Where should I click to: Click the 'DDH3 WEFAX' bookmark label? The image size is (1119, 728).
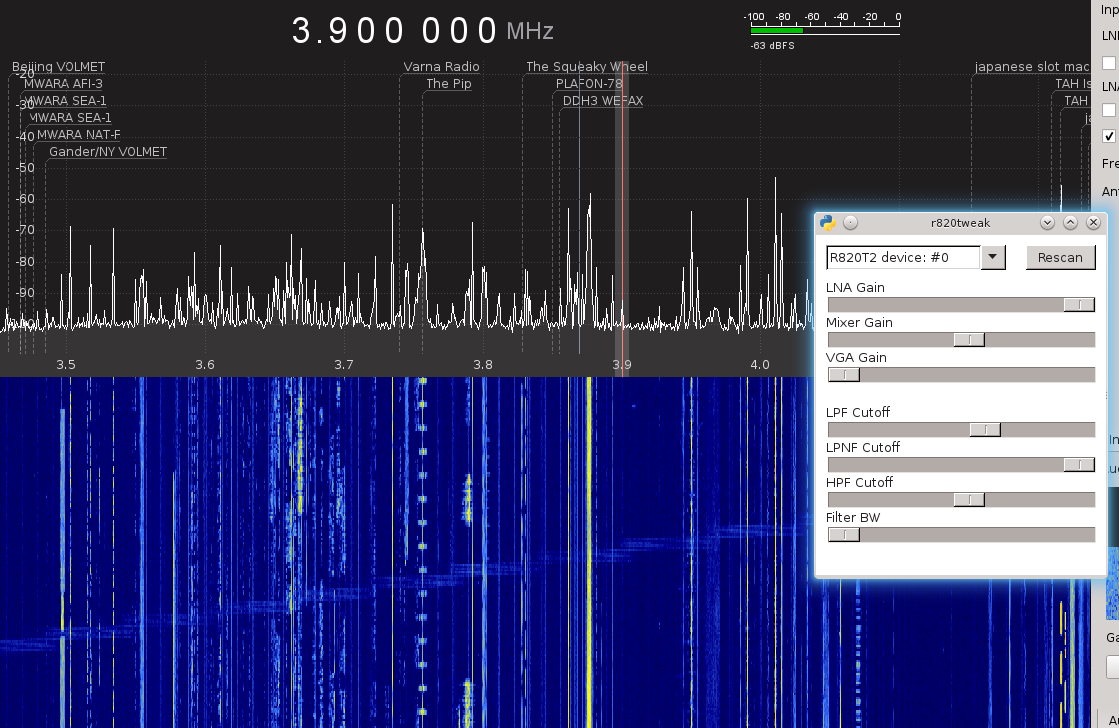602,101
